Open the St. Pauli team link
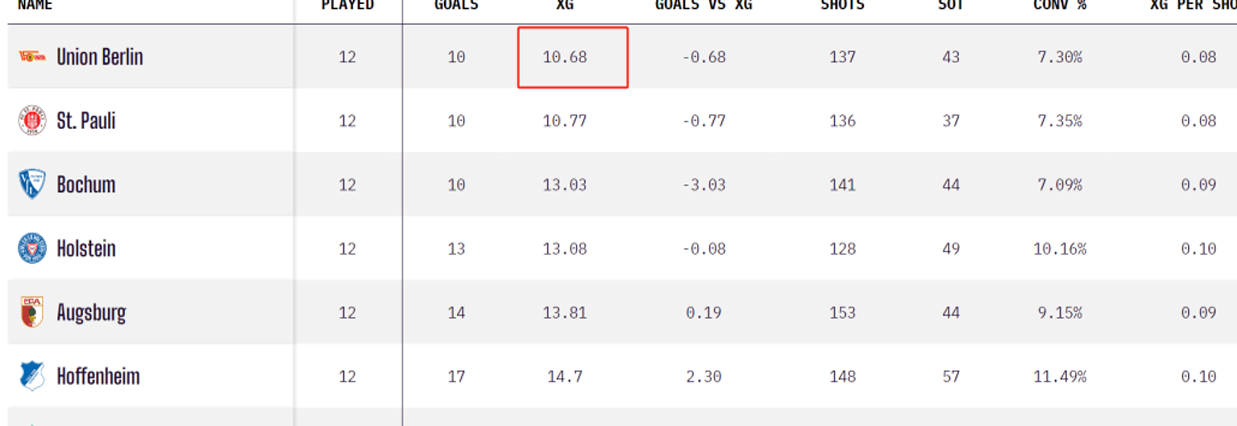 [x=86, y=121]
